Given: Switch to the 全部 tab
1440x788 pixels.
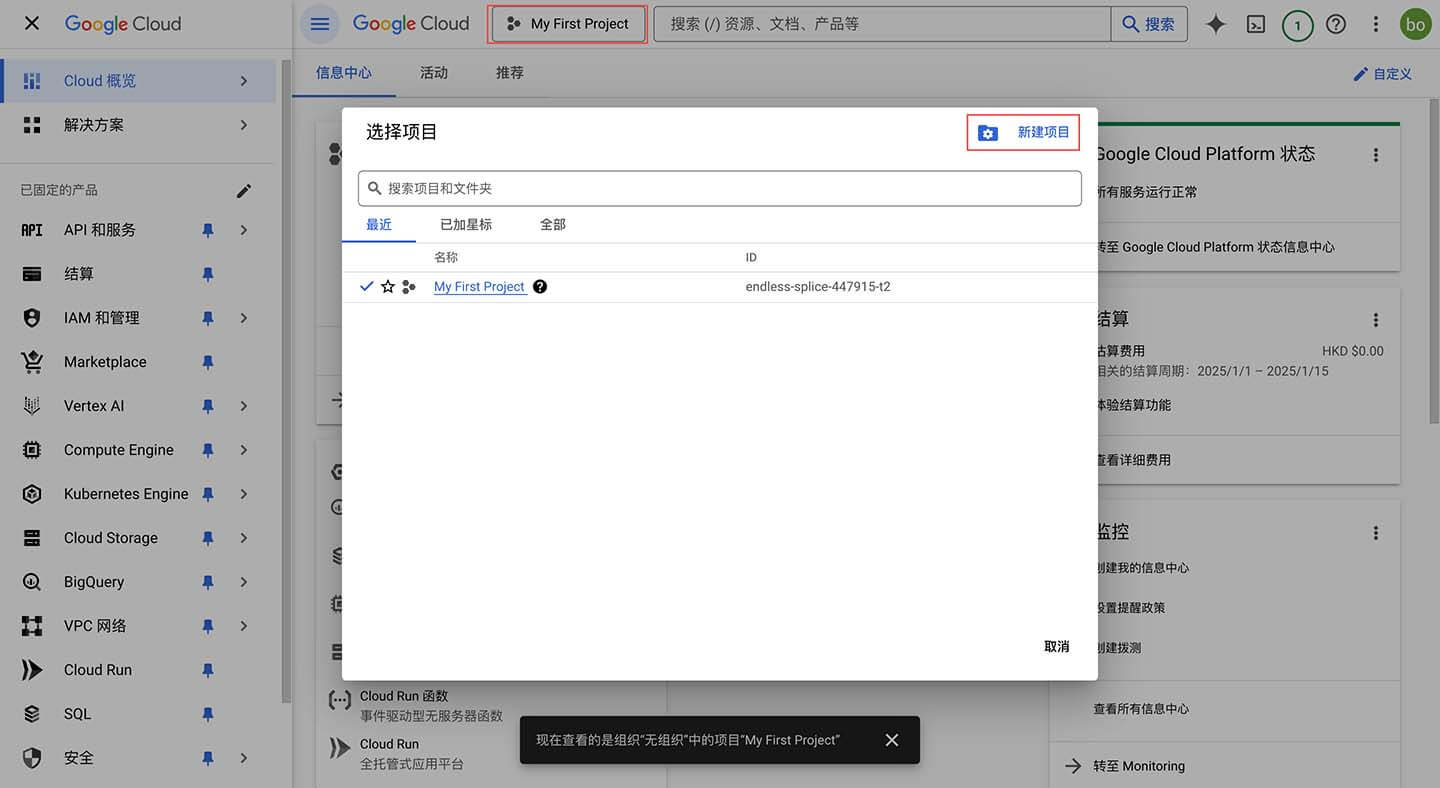Looking at the screenshot, I should pos(553,225).
